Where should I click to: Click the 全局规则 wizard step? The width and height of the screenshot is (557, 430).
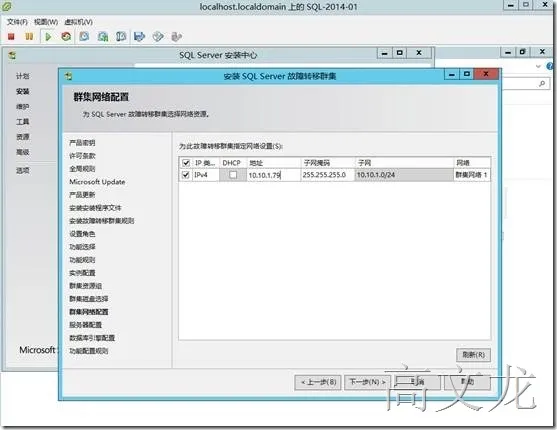(x=82, y=169)
